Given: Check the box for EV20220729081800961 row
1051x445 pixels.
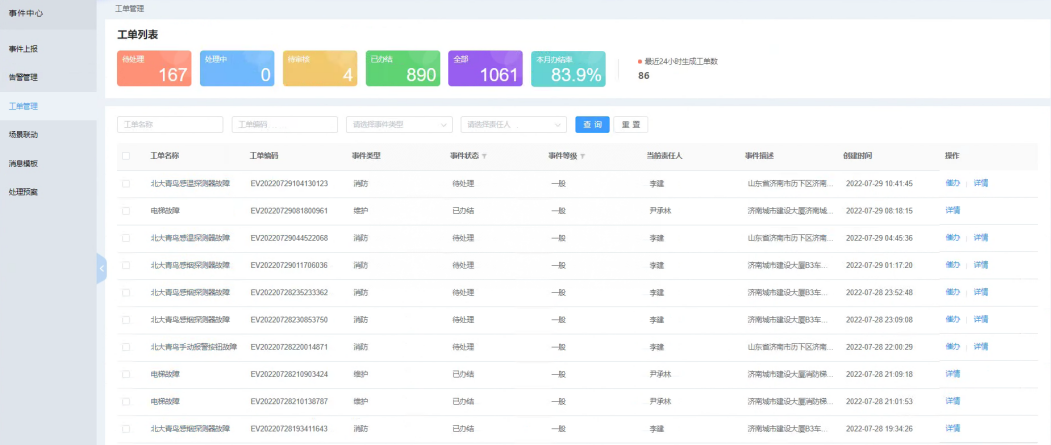Looking at the screenshot, I should pyautogui.click(x=126, y=211).
